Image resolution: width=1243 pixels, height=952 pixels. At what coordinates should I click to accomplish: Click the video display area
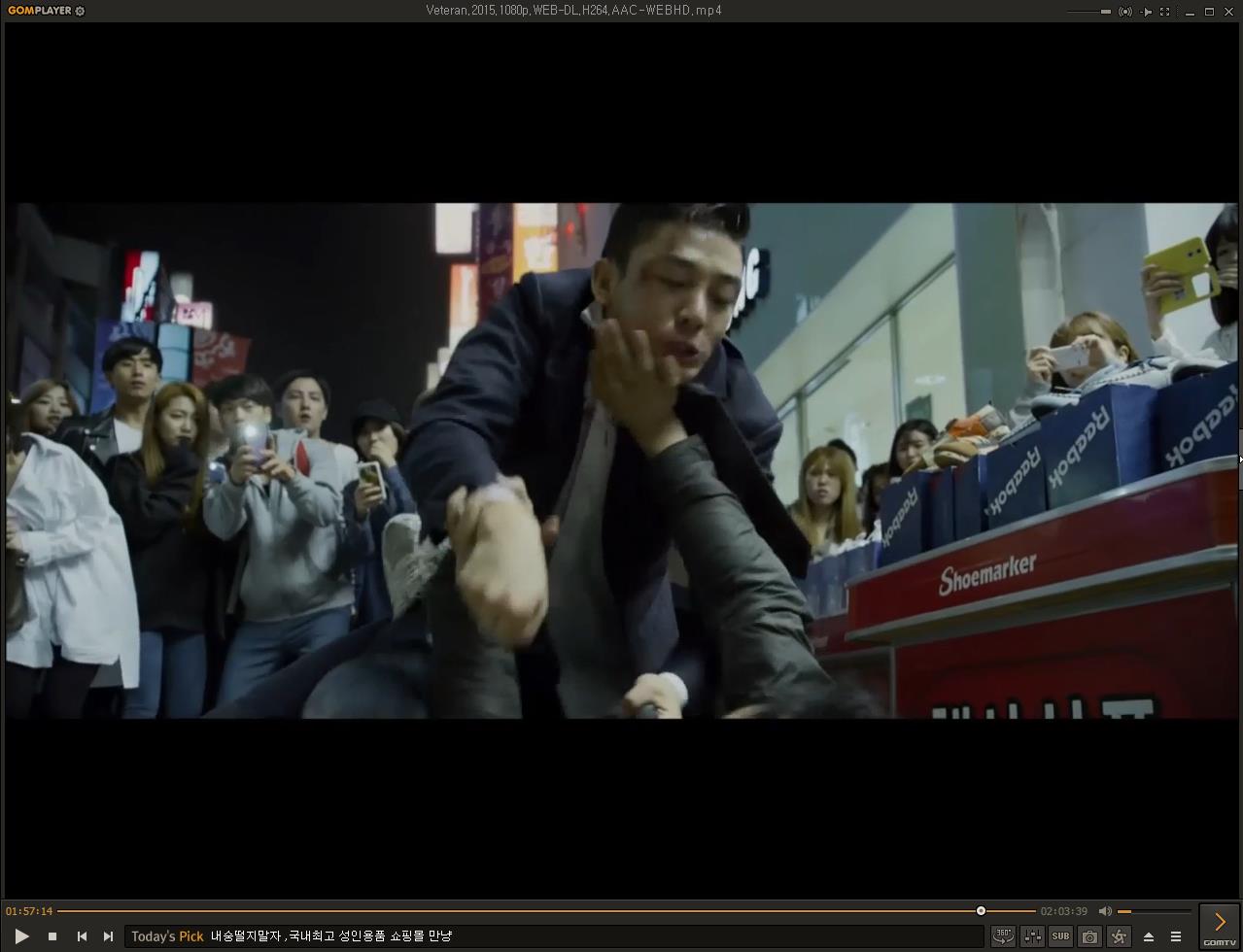[621, 460]
